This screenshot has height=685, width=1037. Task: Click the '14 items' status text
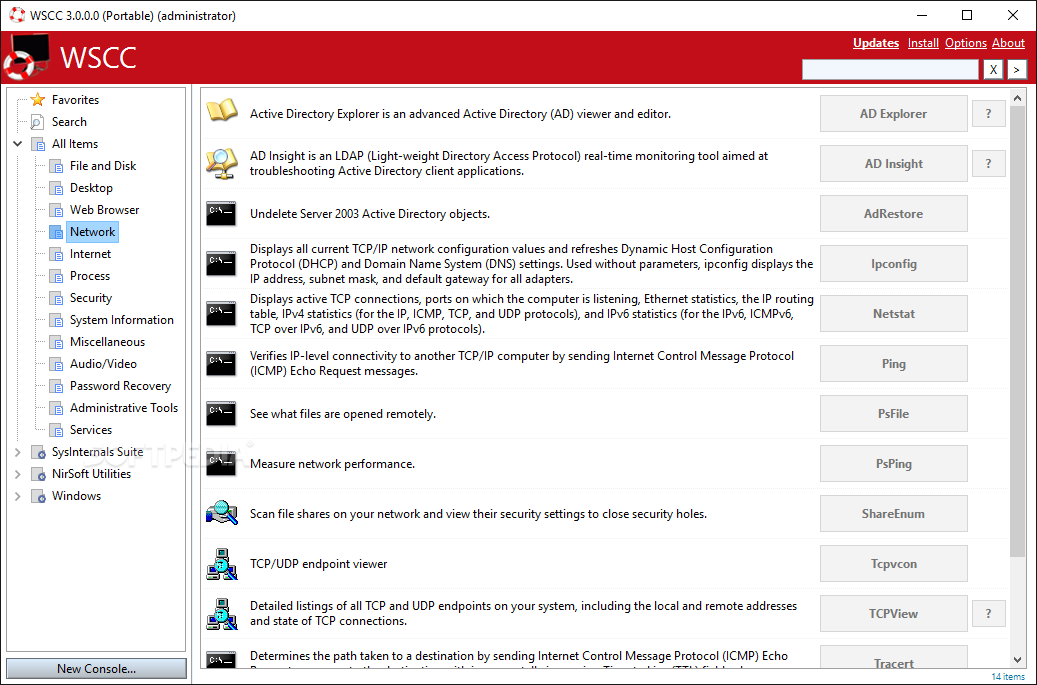[x=1008, y=676]
